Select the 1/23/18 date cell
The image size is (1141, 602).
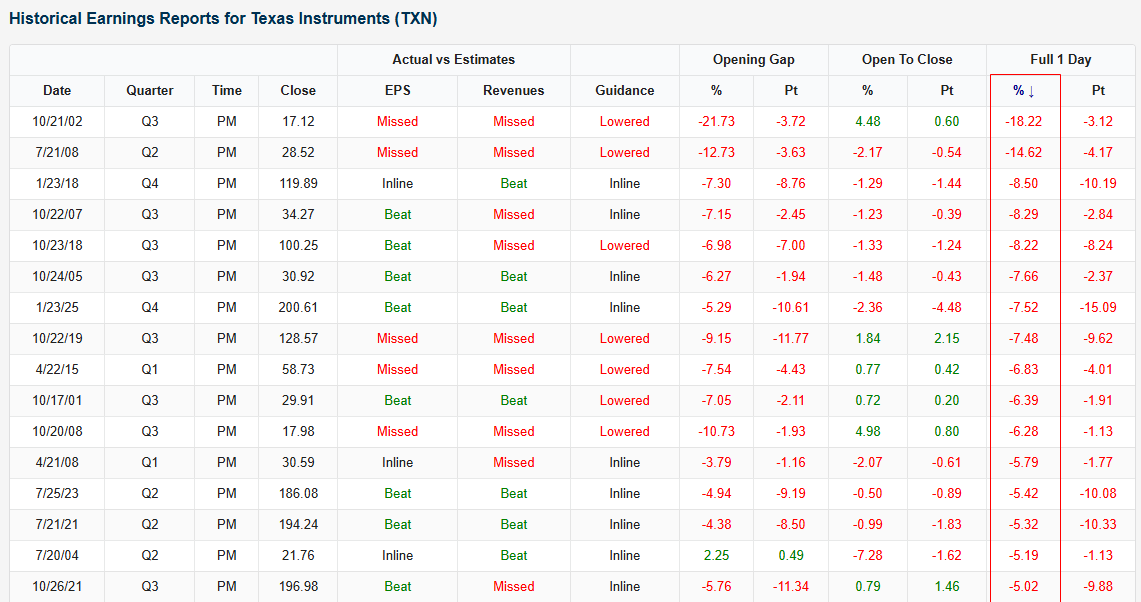(57, 183)
